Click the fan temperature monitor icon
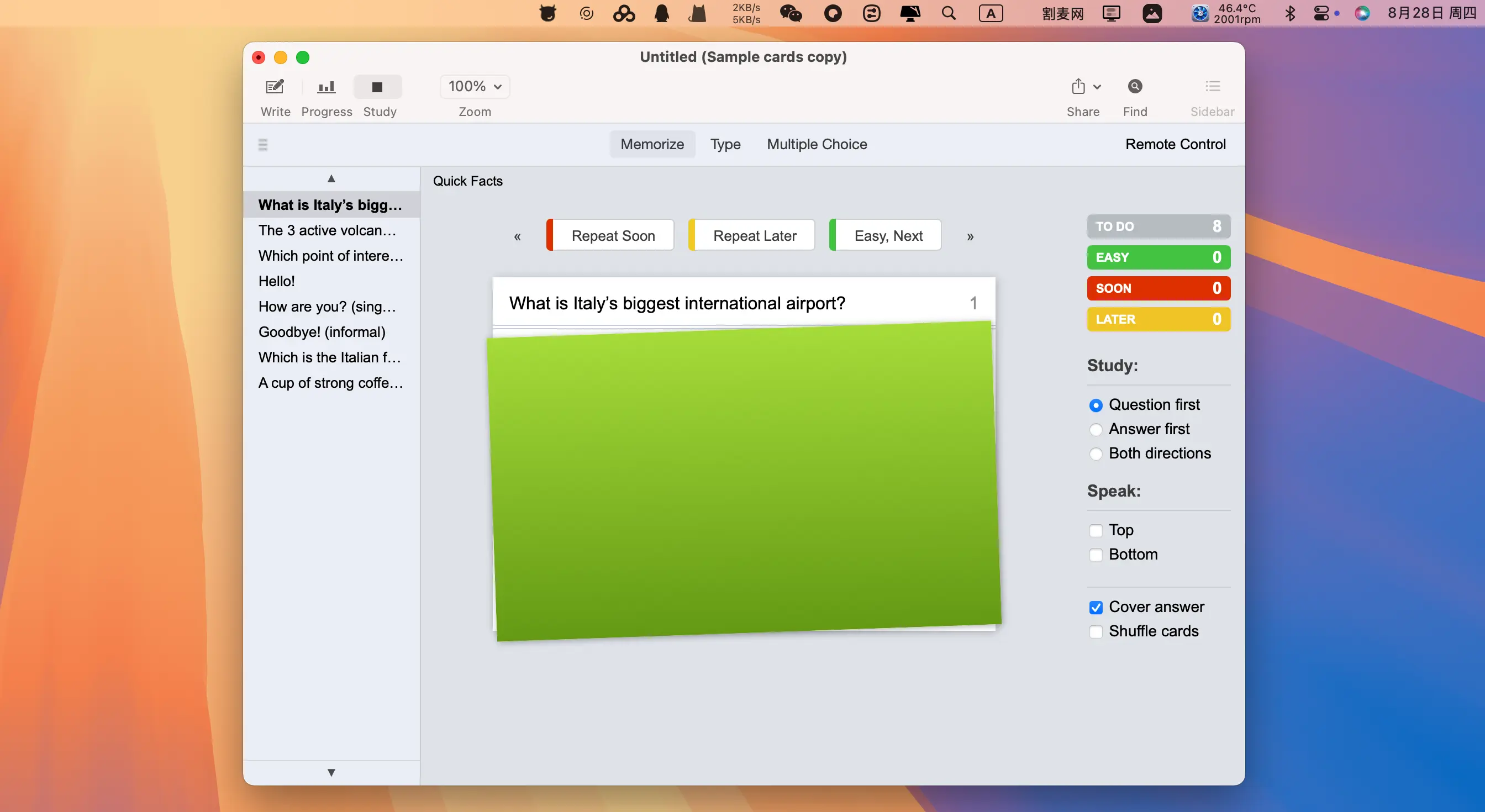This screenshot has width=1485, height=812. 1200,13
